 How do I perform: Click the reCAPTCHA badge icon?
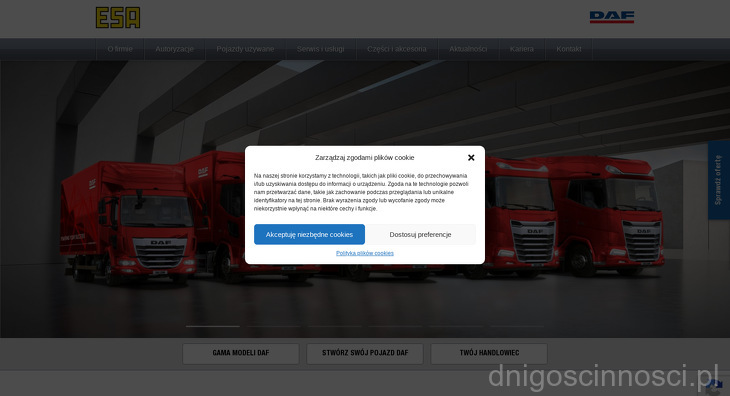pyautogui.click(x=715, y=387)
